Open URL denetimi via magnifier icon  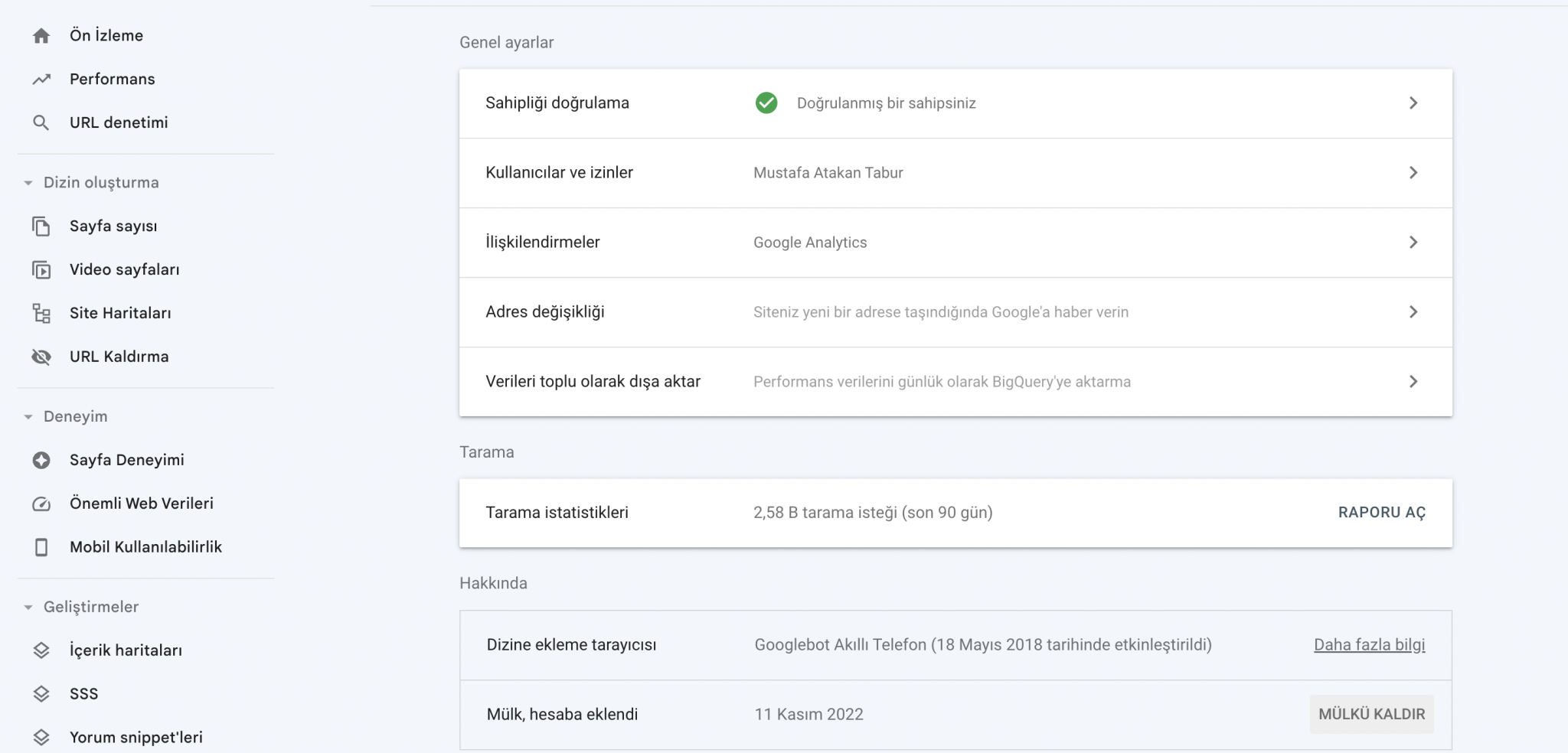[x=41, y=122]
